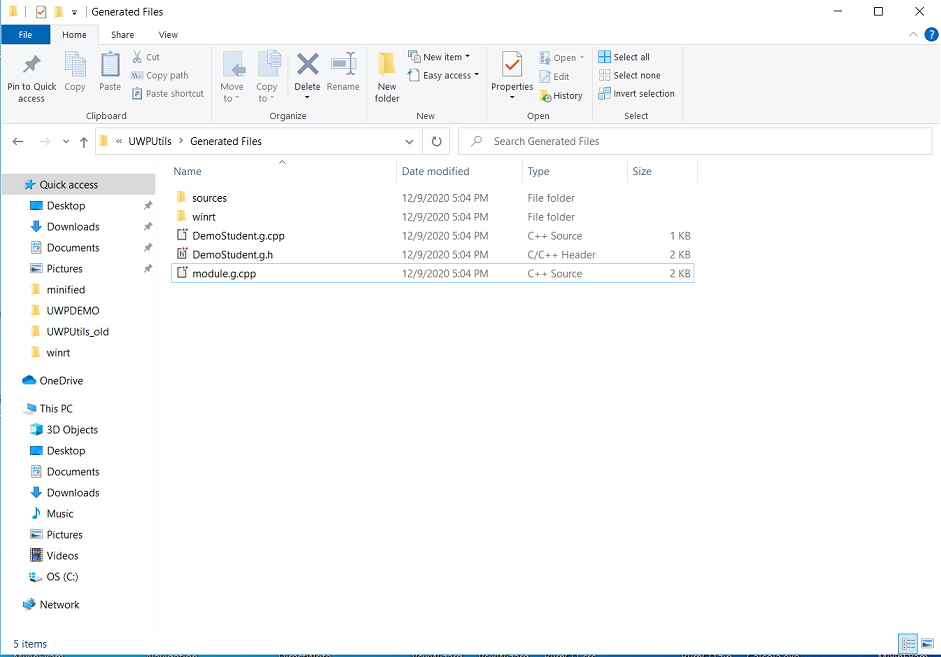Select the module.g.cpp file

[432, 274]
